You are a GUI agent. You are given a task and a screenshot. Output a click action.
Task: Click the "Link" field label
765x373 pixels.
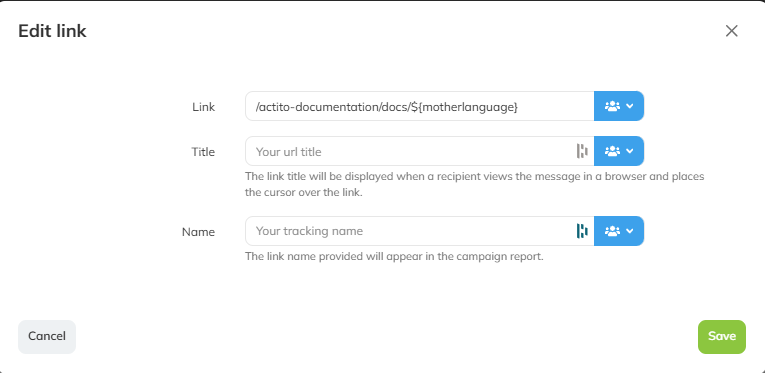pos(203,107)
